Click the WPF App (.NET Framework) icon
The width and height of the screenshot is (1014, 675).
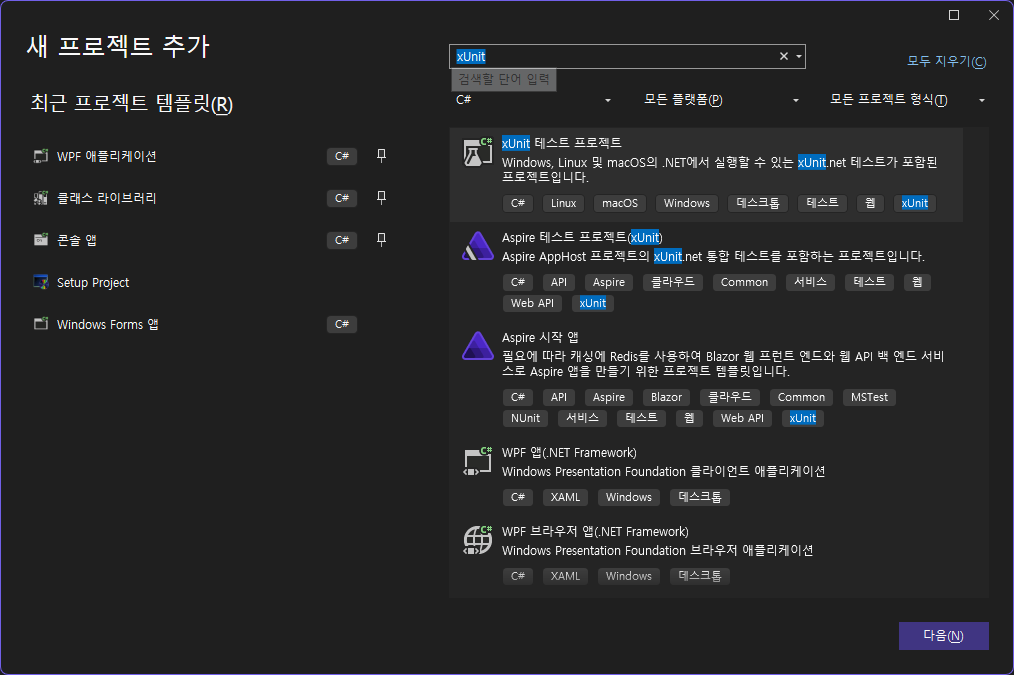pos(477,461)
